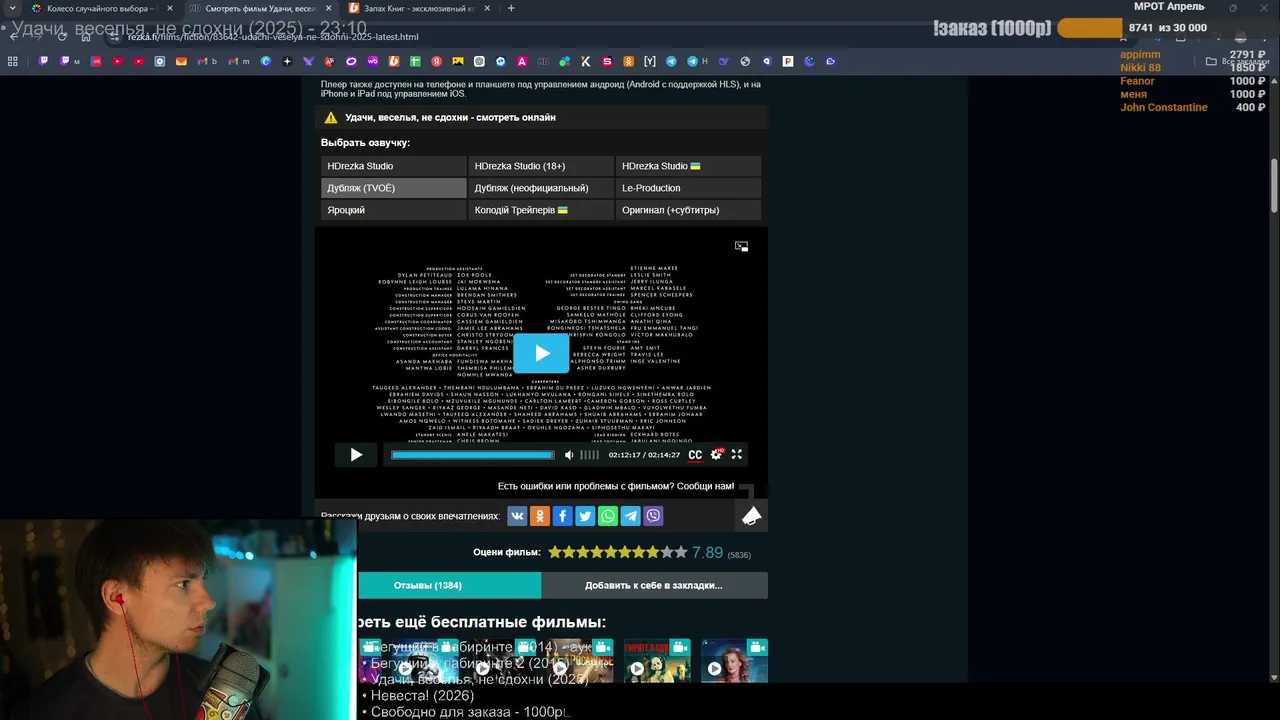Open the Отзывы (1384) tab
Screen dimensions: 1280x720
[449, 585]
